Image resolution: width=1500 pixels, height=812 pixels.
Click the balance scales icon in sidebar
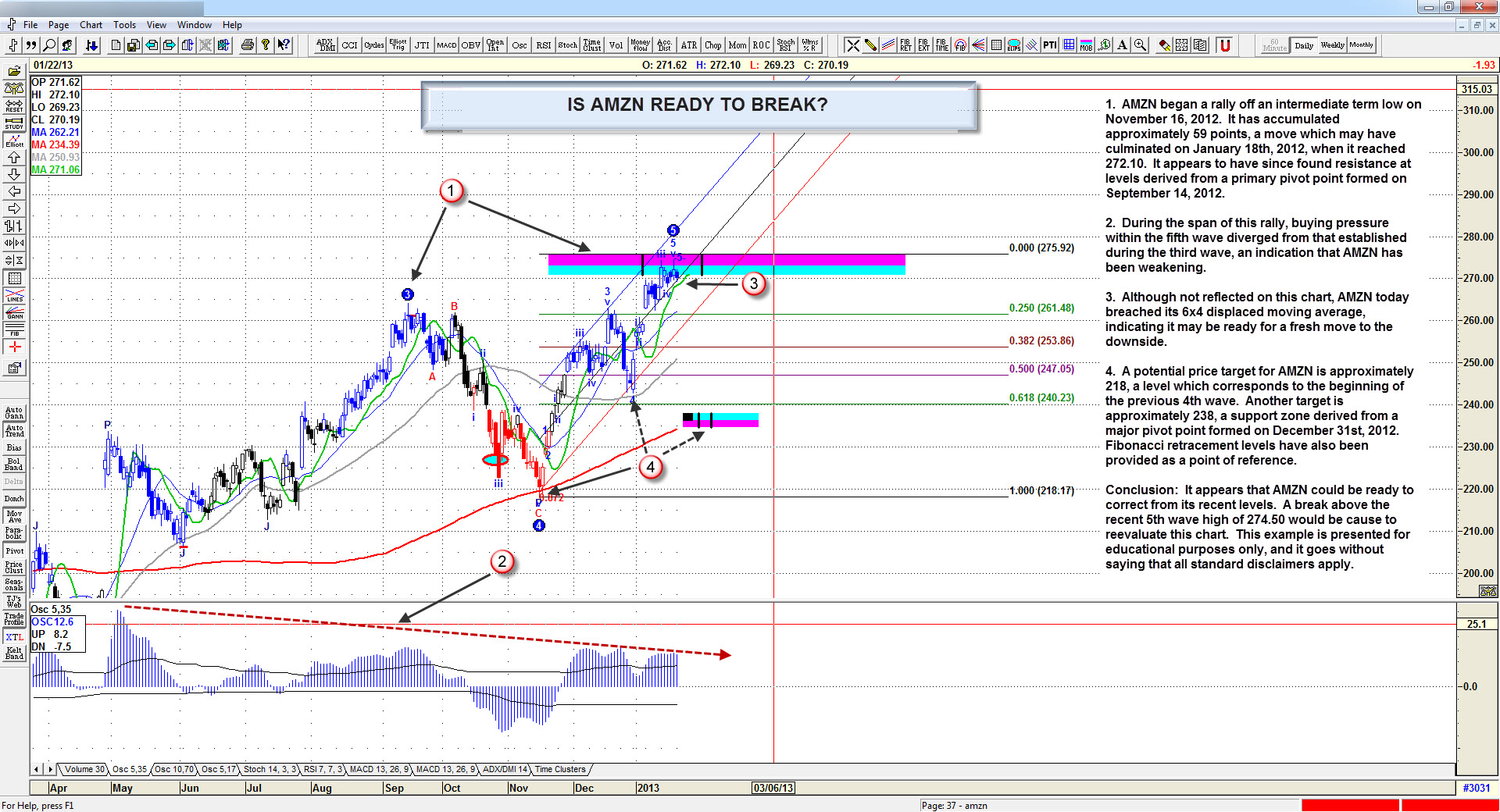[x=14, y=88]
